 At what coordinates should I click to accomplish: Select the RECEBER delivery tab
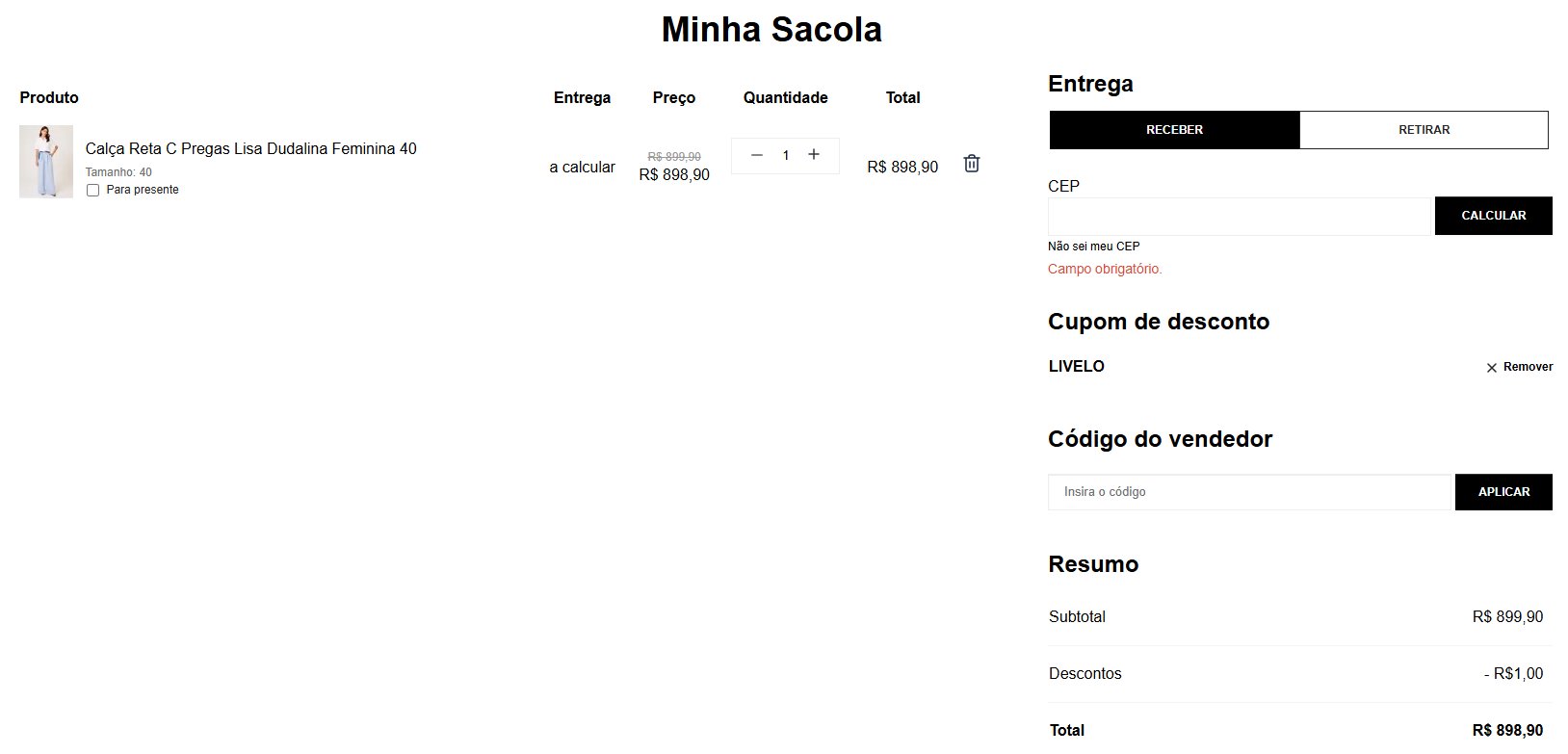point(1174,130)
